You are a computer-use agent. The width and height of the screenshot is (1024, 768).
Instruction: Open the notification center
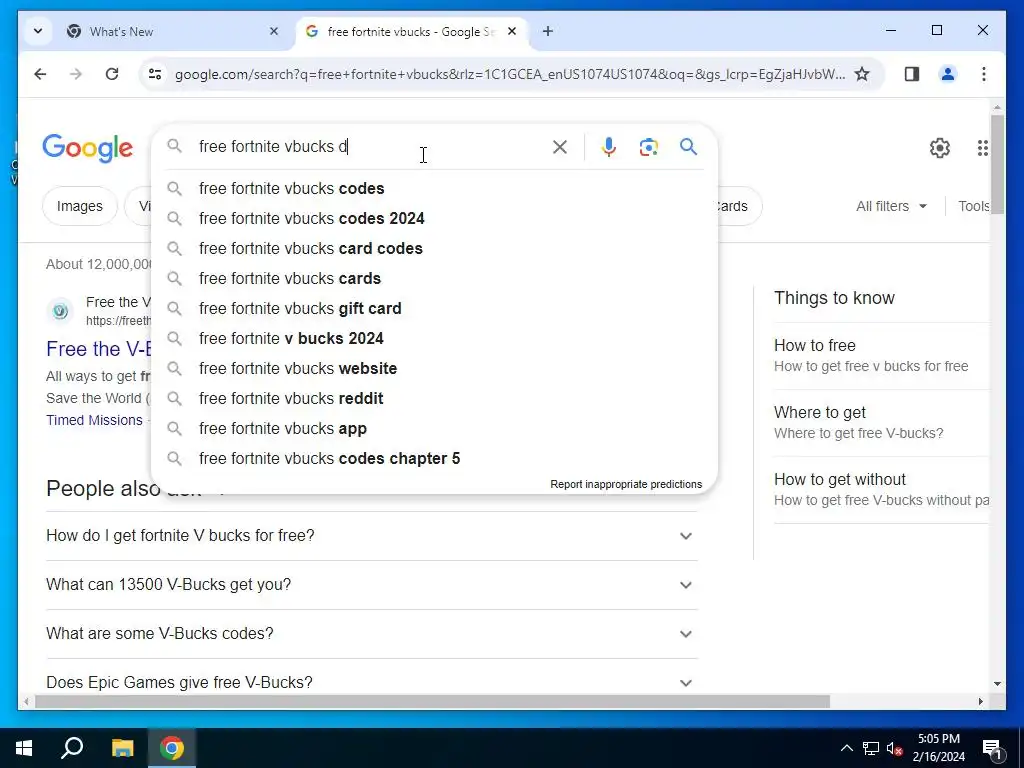point(992,748)
